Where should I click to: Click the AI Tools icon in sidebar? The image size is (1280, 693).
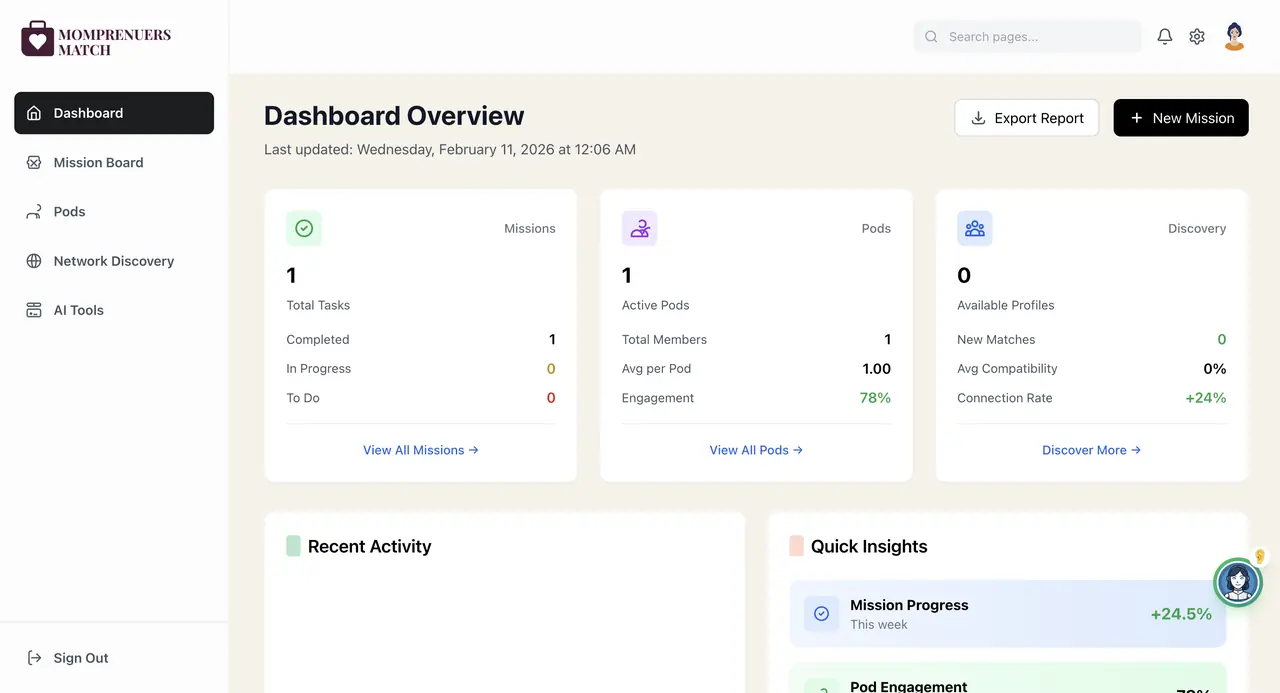34,310
